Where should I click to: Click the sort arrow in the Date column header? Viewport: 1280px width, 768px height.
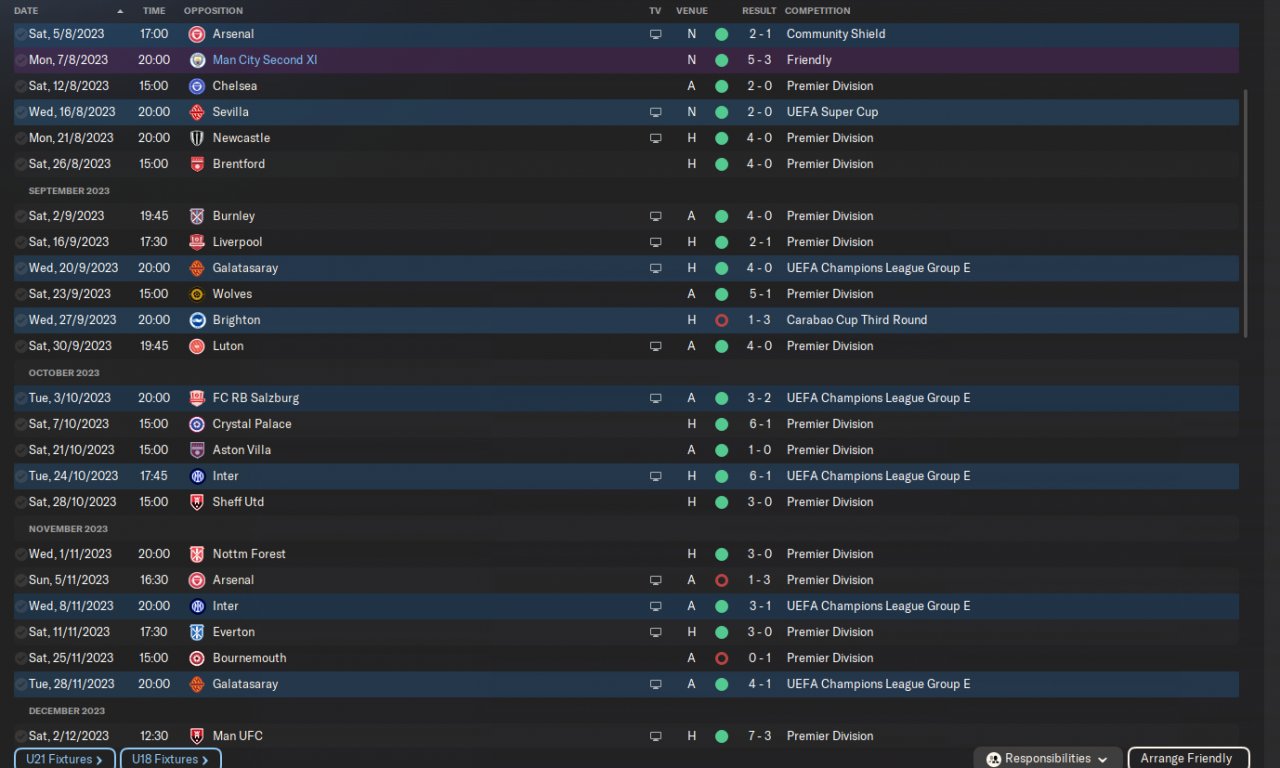click(x=120, y=11)
